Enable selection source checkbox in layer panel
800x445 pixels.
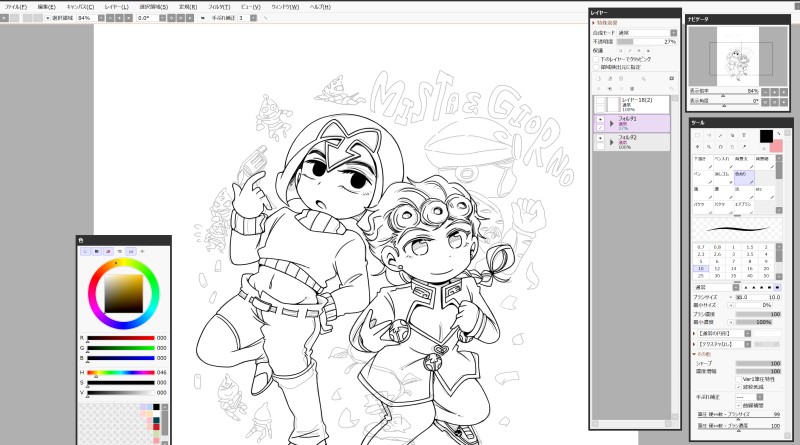[596, 67]
